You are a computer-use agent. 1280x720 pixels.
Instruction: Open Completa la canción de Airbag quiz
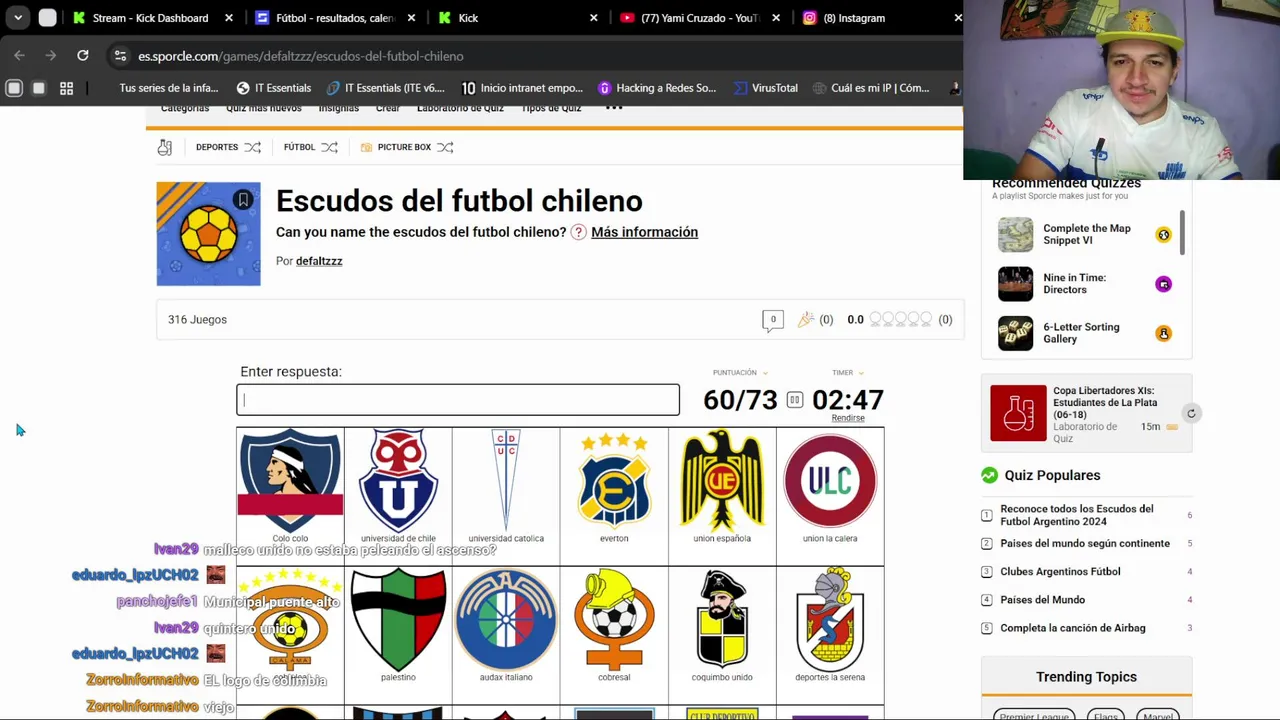point(1073,628)
